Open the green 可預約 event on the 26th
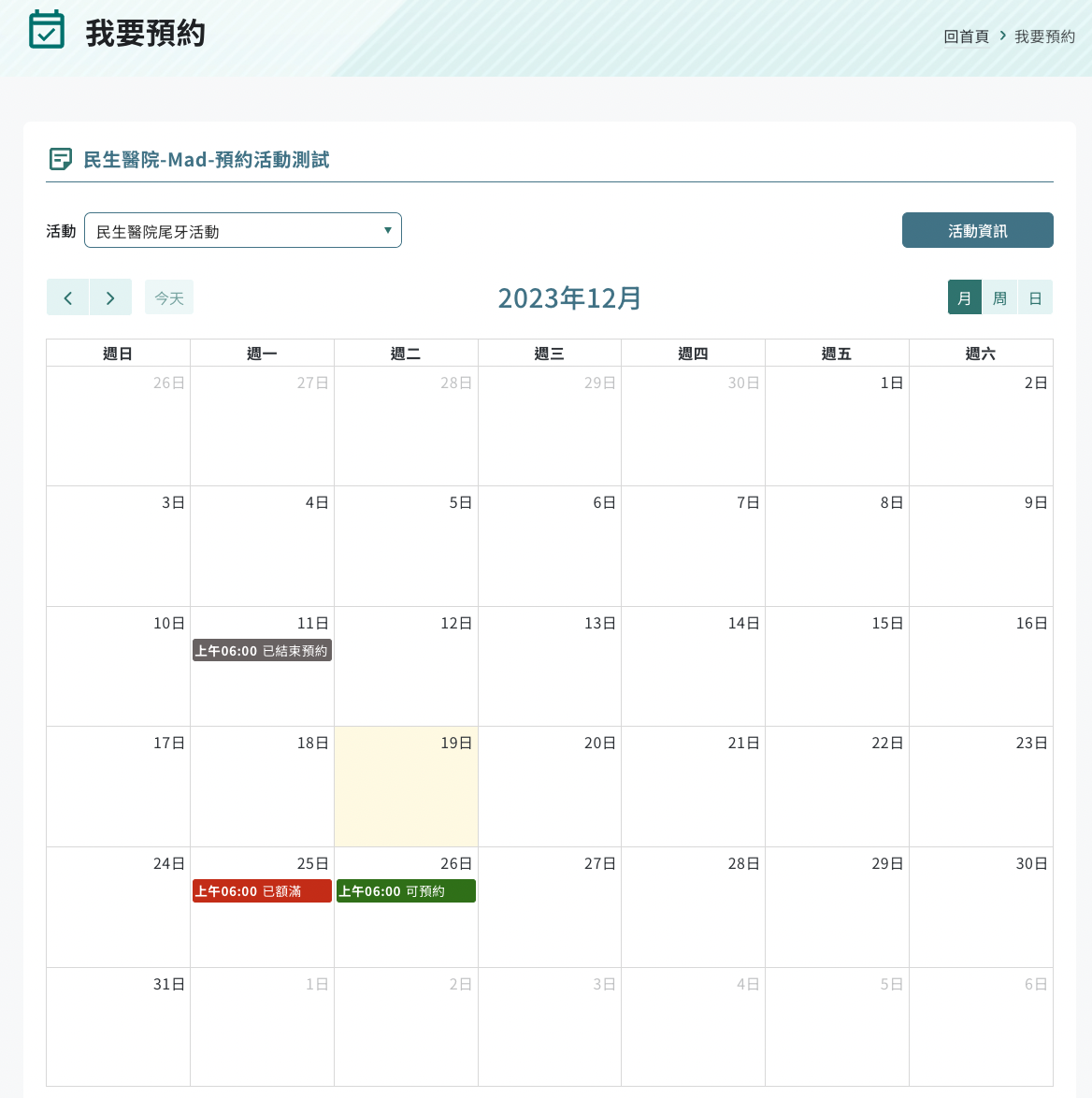 [406, 891]
